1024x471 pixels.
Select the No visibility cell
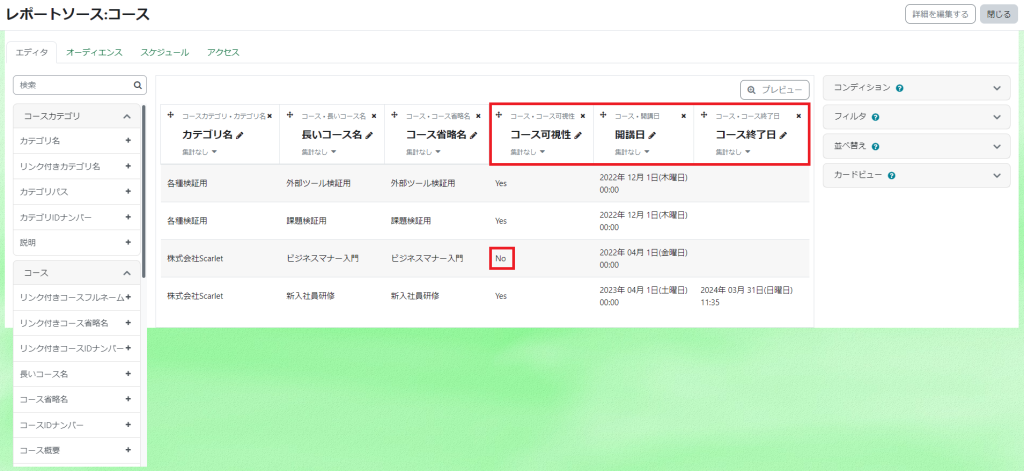pos(501,258)
